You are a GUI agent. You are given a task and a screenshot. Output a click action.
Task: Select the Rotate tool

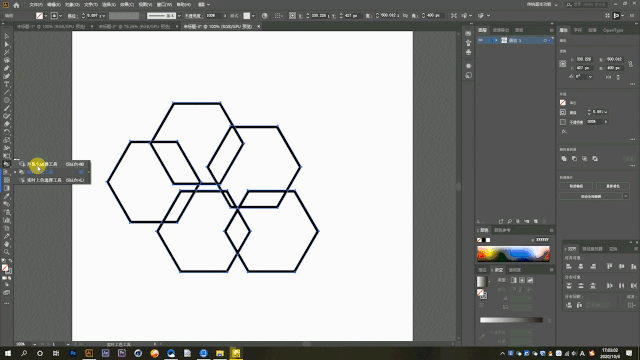tap(7, 132)
